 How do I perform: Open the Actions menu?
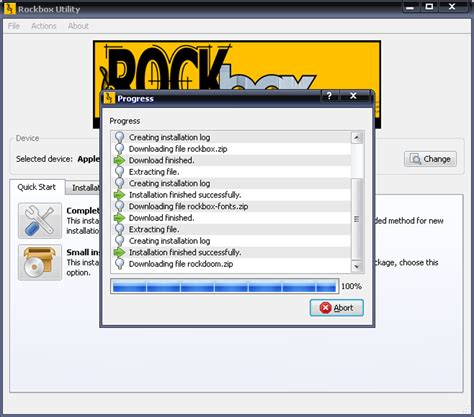point(44,26)
